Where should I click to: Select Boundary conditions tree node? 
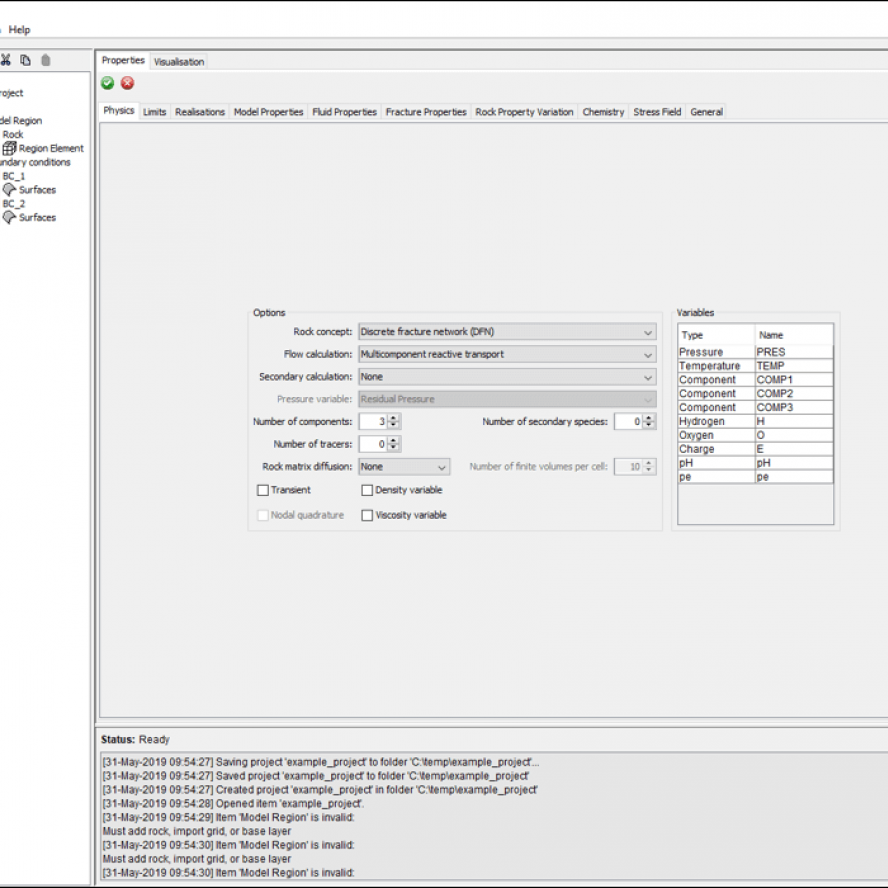[35, 163]
